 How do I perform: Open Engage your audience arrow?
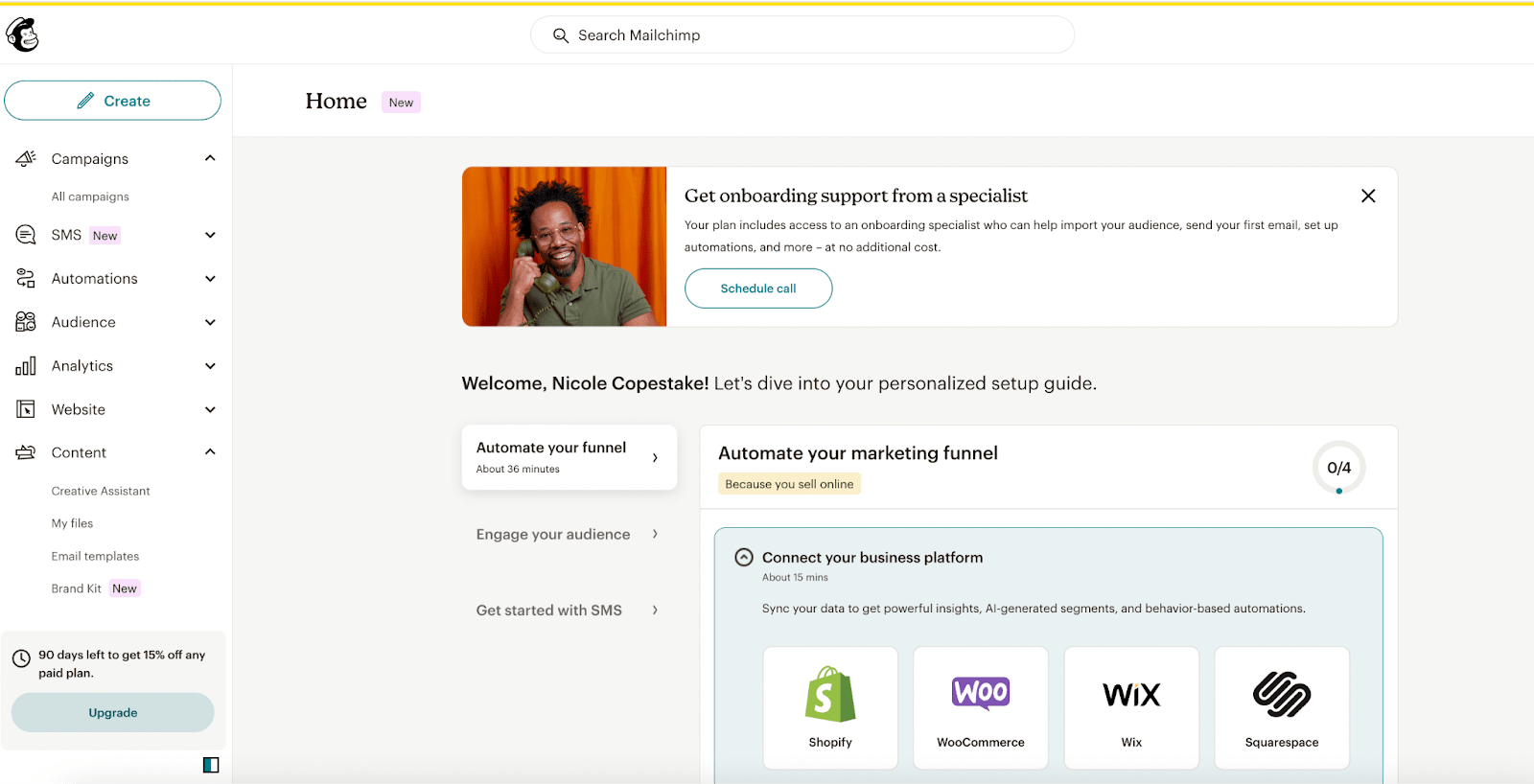point(655,534)
